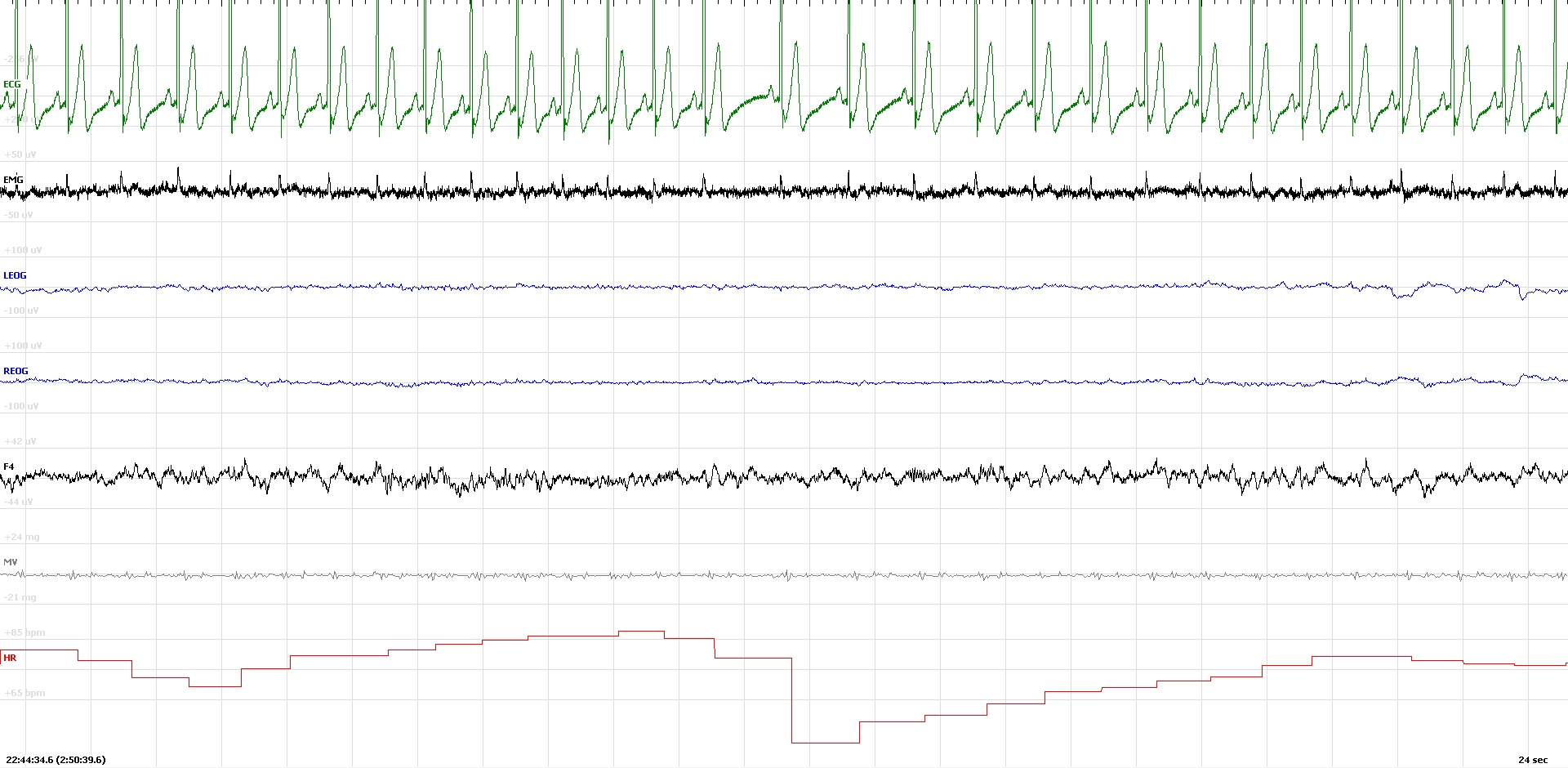Click the REOG channel label

click(16, 371)
